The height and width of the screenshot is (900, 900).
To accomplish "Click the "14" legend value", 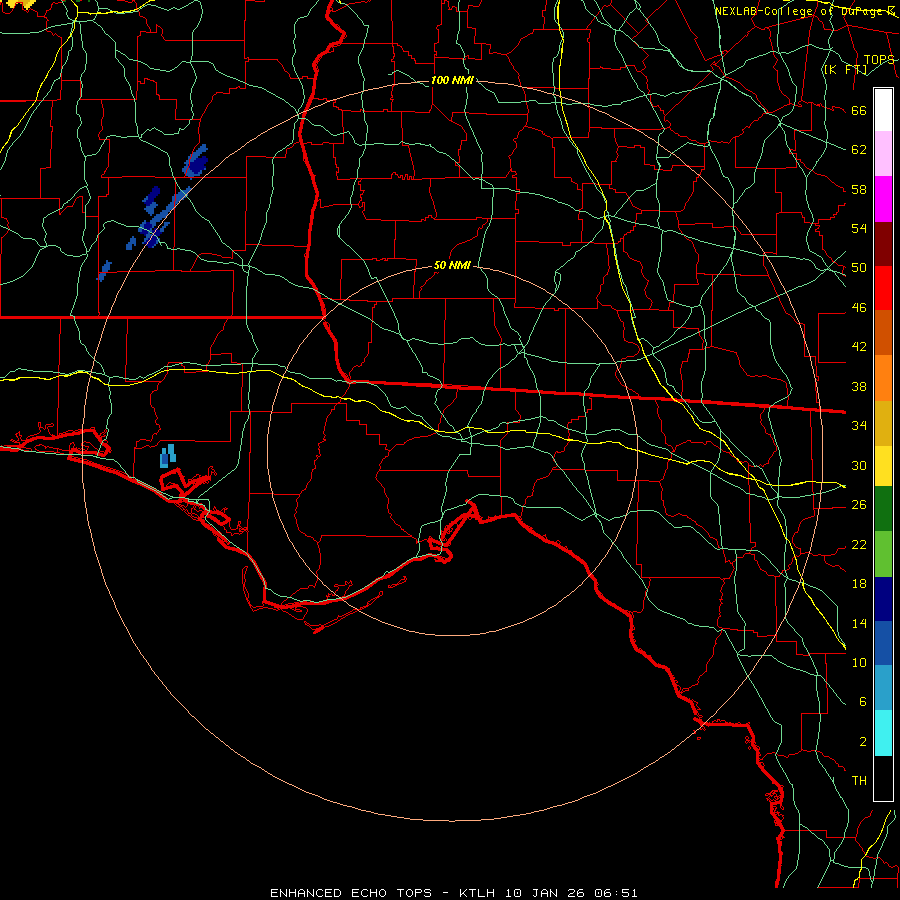I will pyautogui.click(x=859, y=623).
